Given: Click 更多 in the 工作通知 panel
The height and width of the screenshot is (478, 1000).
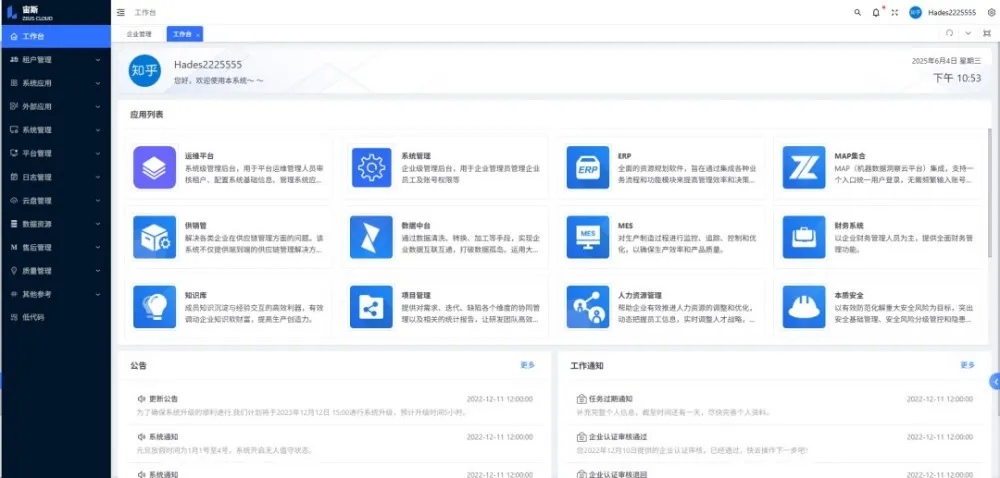Looking at the screenshot, I should tap(967, 365).
